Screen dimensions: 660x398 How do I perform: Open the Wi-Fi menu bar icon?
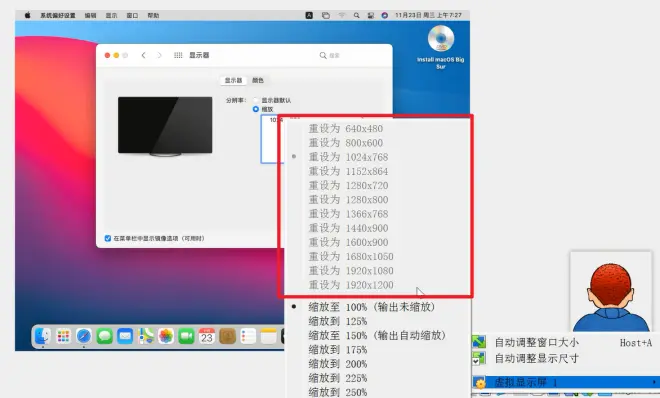pos(341,15)
